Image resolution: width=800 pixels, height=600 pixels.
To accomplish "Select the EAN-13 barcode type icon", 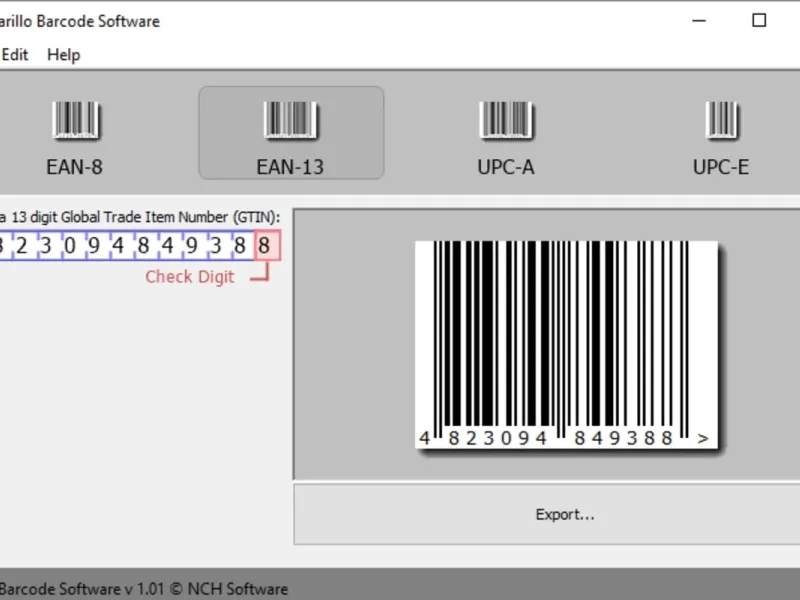I will (x=291, y=120).
